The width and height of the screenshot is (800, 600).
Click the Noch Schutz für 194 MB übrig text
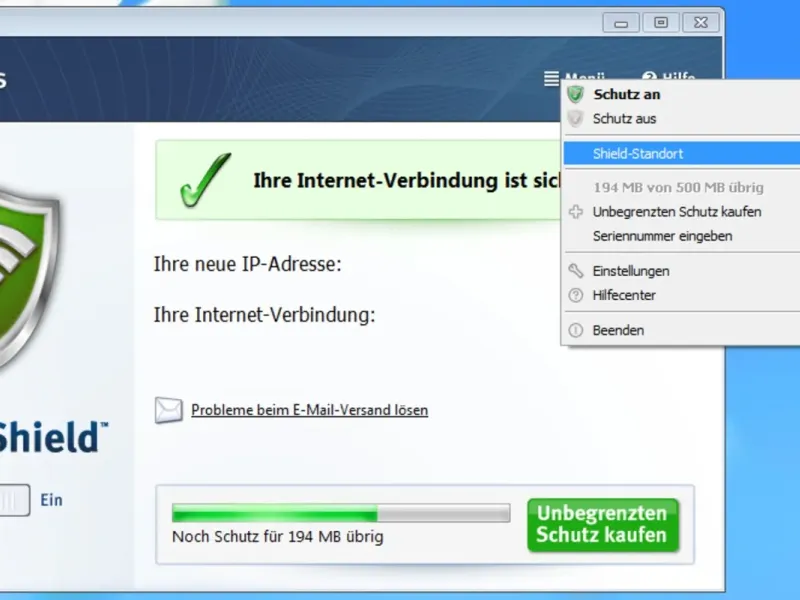278,537
